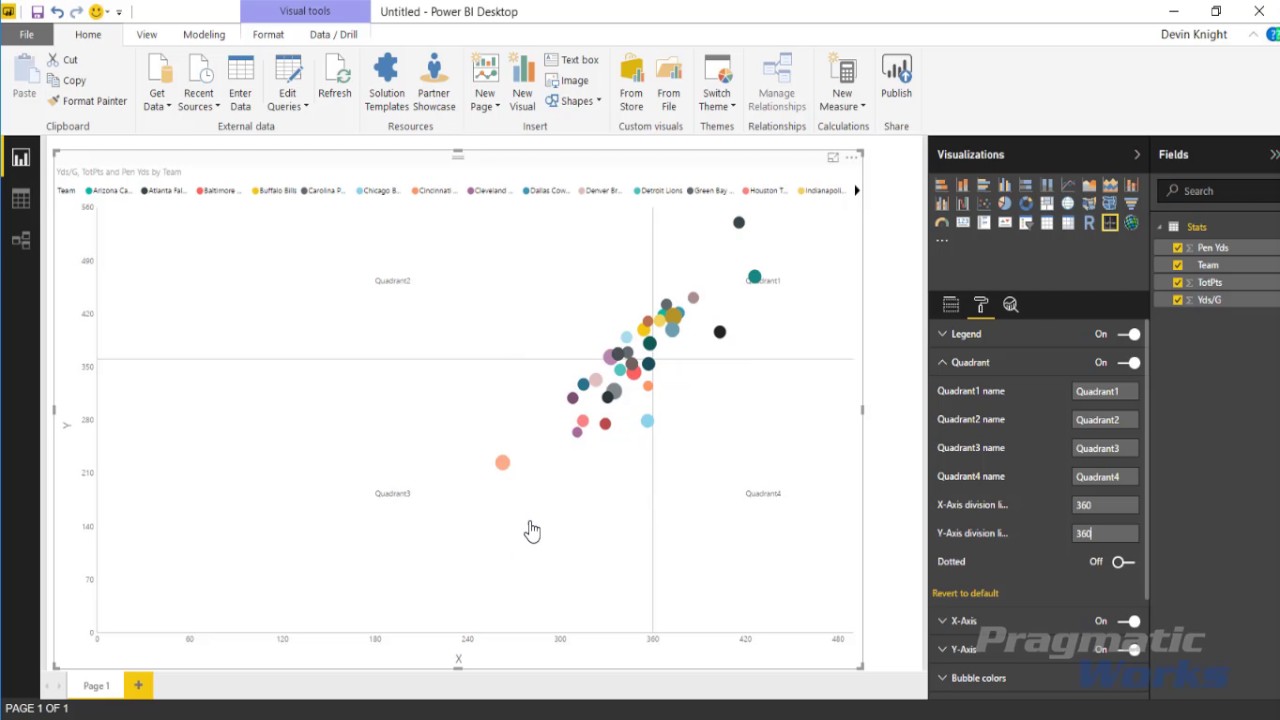
Task: Uncheck the Team field
Action: pos(1177,265)
